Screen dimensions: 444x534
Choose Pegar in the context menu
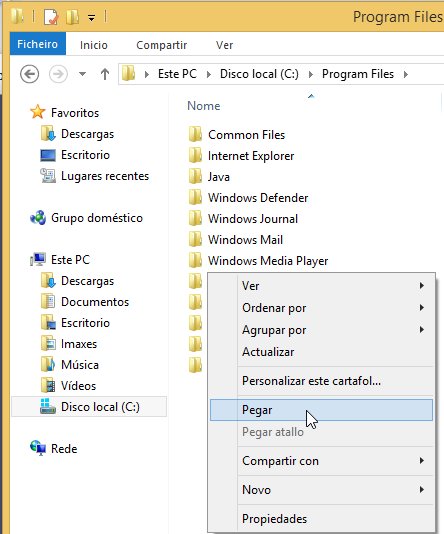point(321,410)
